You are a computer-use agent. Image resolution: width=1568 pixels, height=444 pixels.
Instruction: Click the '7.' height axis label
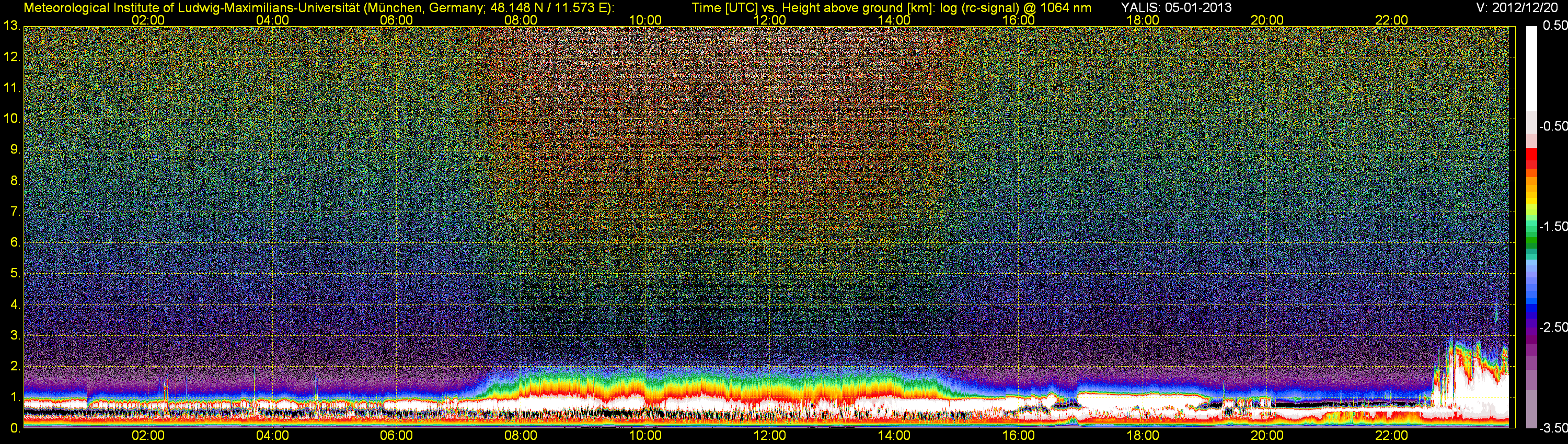coord(15,212)
